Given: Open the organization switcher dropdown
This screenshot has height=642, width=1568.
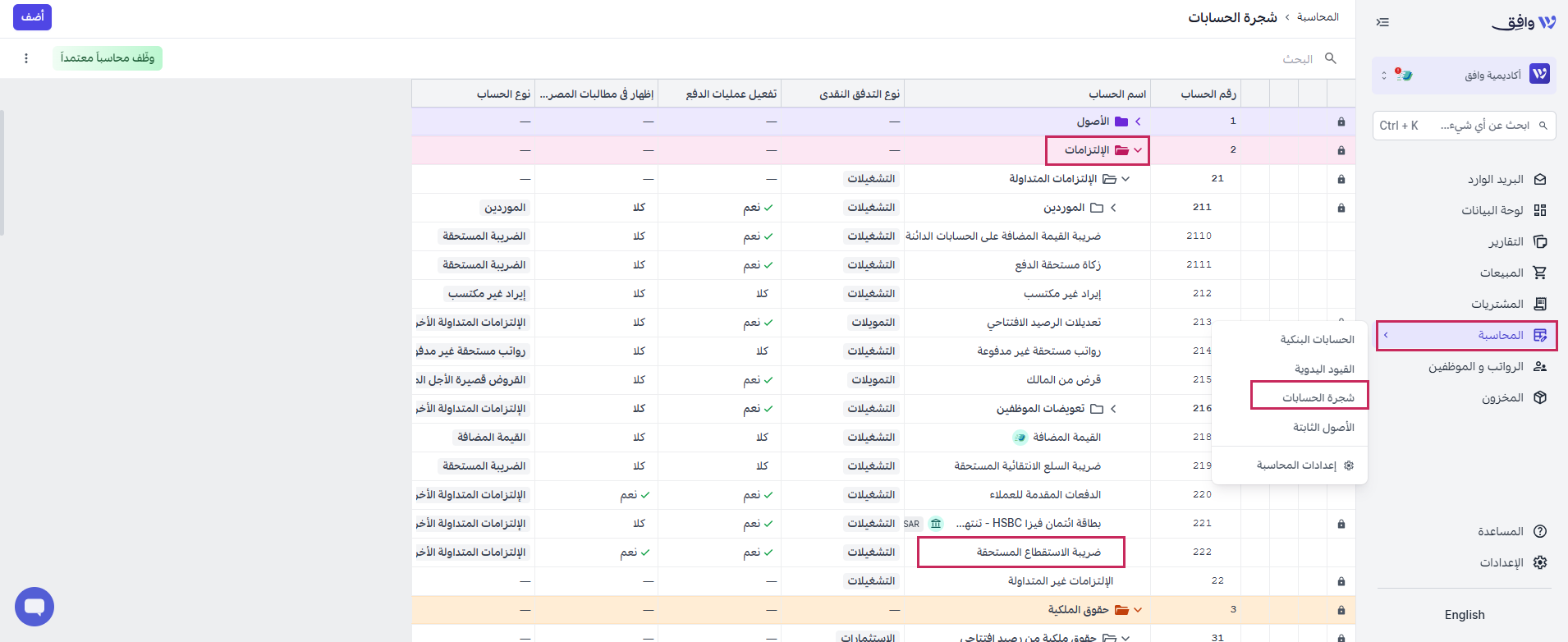Looking at the screenshot, I should click(x=1384, y=75).
